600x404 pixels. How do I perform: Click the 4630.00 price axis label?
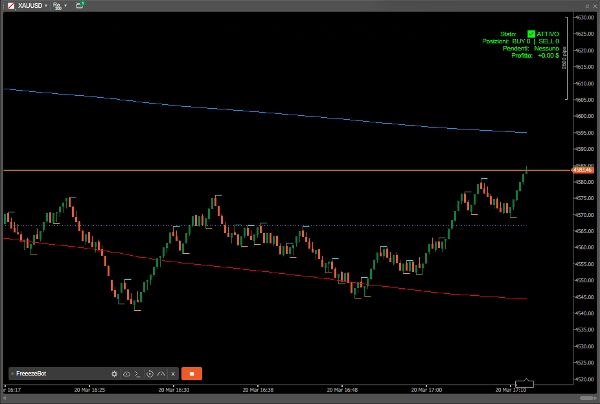(585, 18)
